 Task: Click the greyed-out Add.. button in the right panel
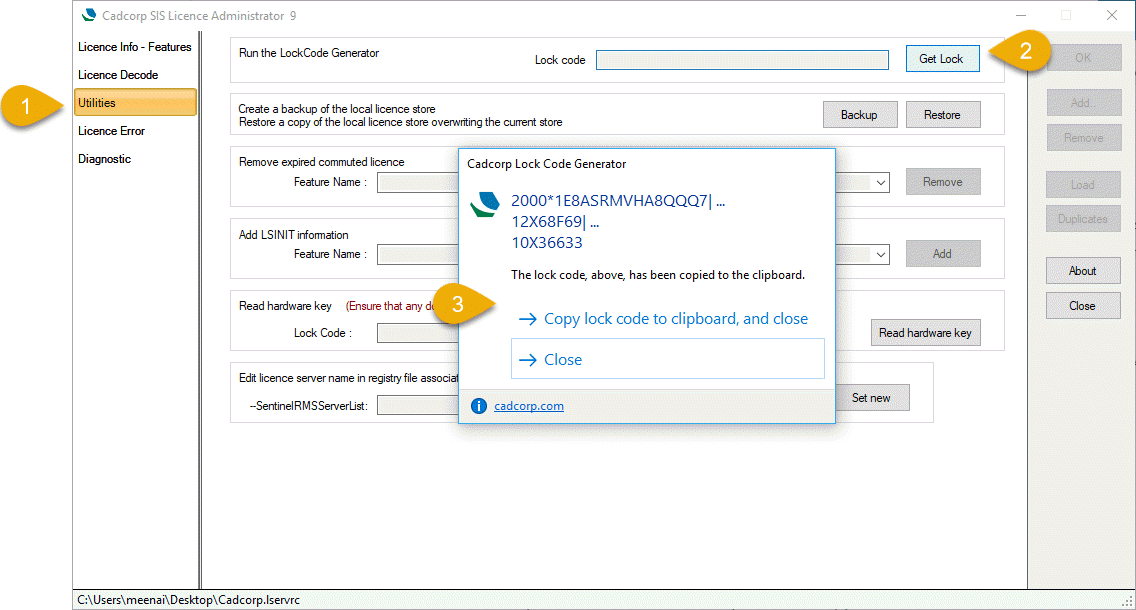(1083, 103)
